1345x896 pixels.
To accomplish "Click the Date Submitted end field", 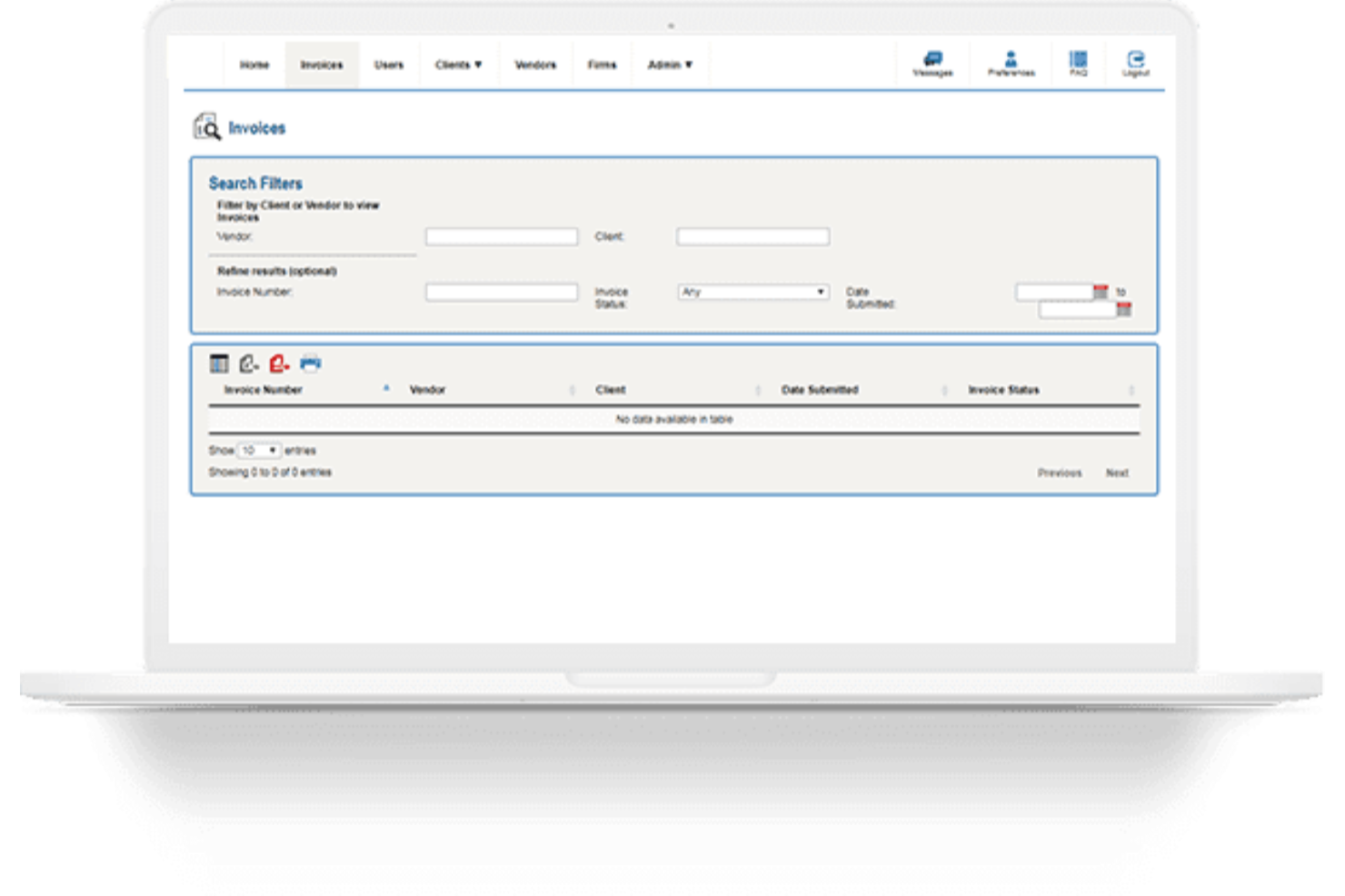I will (1078, 310).
